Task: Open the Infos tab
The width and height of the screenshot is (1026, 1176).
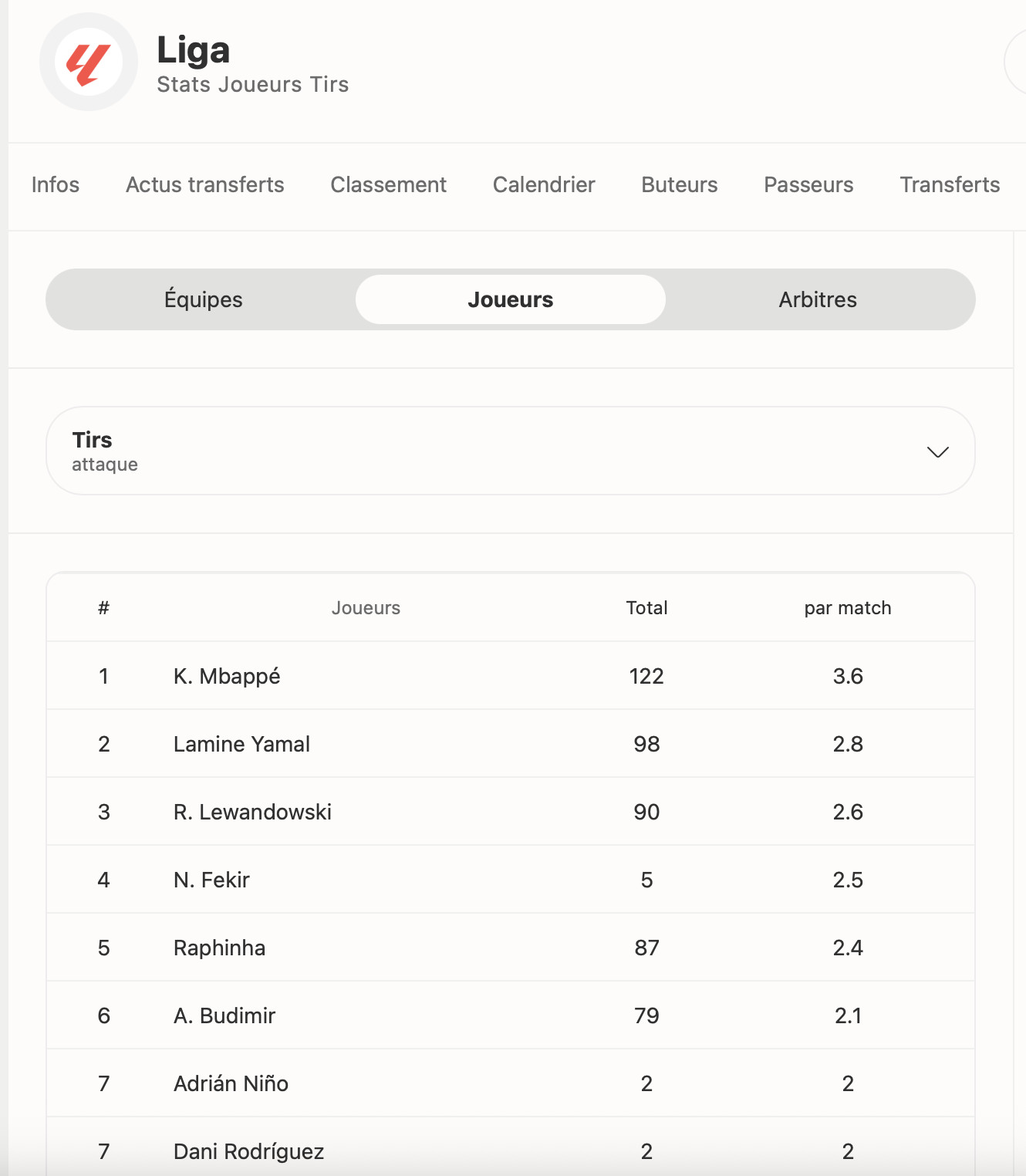Action: [x=56, y=185]
